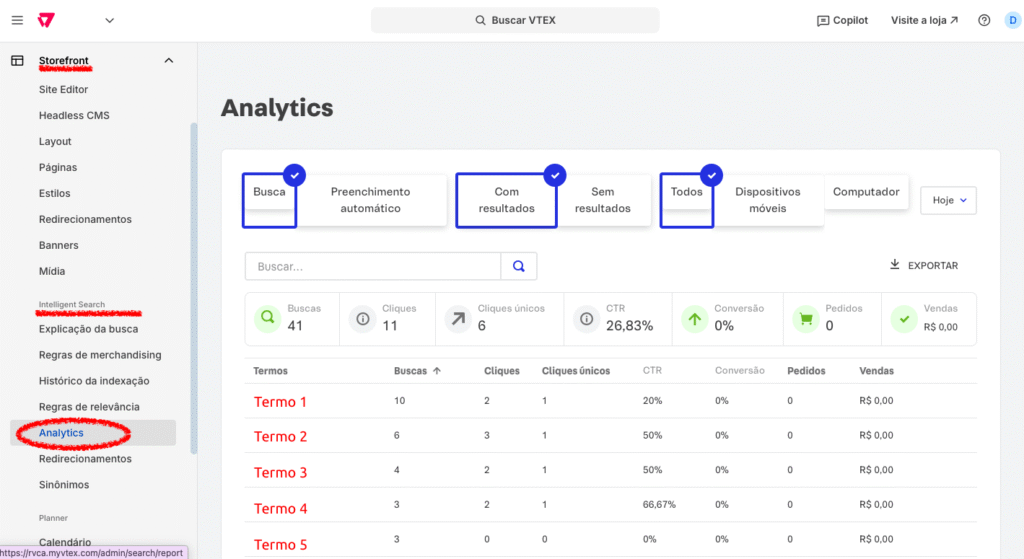Open the help question mark icon
The width and height of the screenshot is (1024, 559).
click(984, 20)
